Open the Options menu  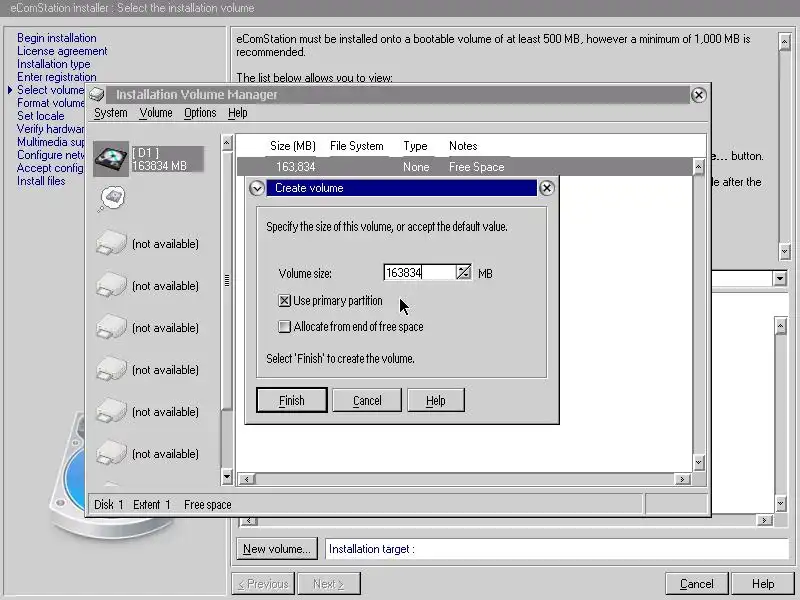[x=200, y=113]
